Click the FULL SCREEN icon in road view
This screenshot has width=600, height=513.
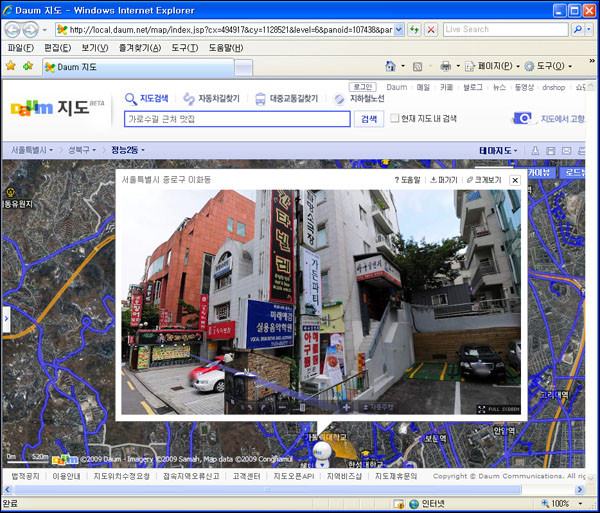click(481, 409)
